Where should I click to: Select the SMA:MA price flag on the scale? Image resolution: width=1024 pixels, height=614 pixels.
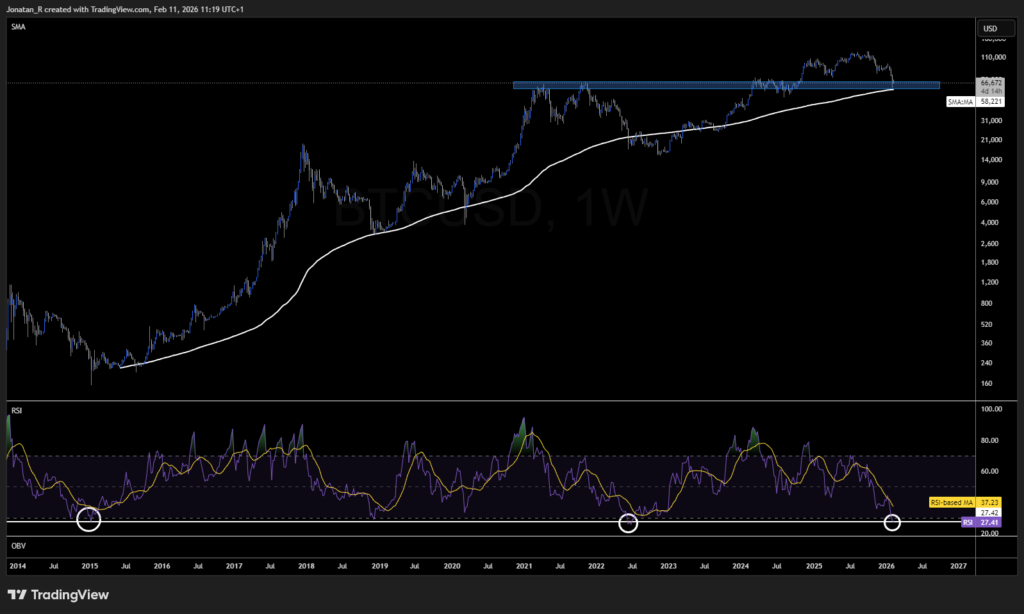tap(962, 101)
